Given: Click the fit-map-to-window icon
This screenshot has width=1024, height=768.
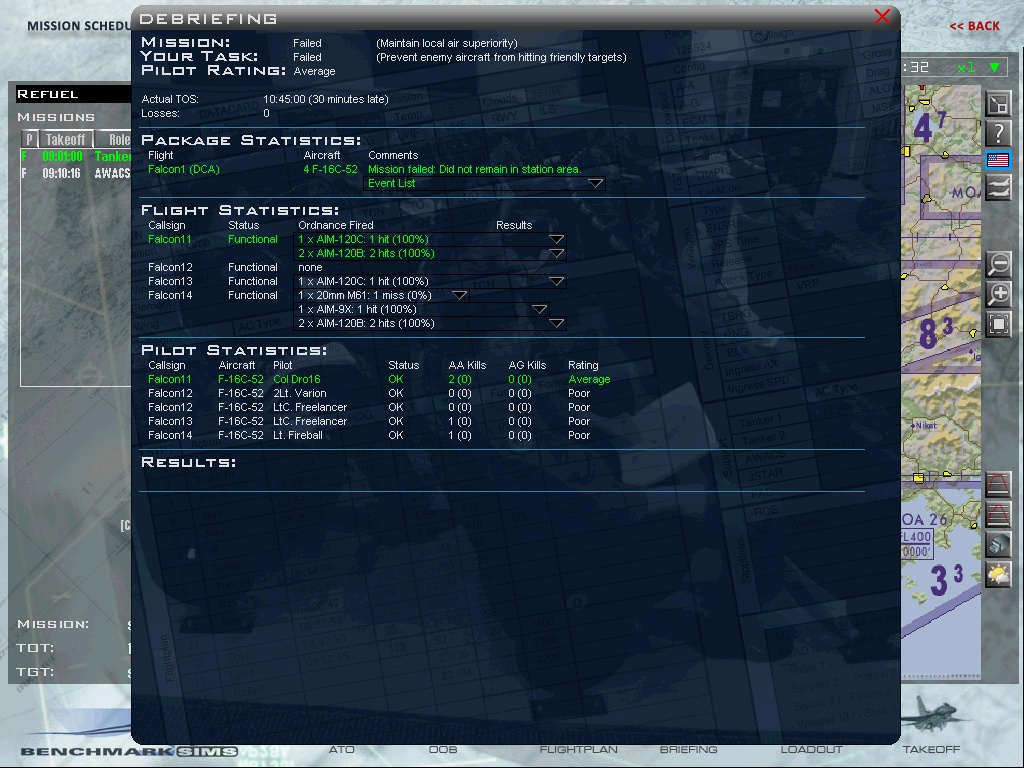Looking at the screenshot, I should click(998, 324).
